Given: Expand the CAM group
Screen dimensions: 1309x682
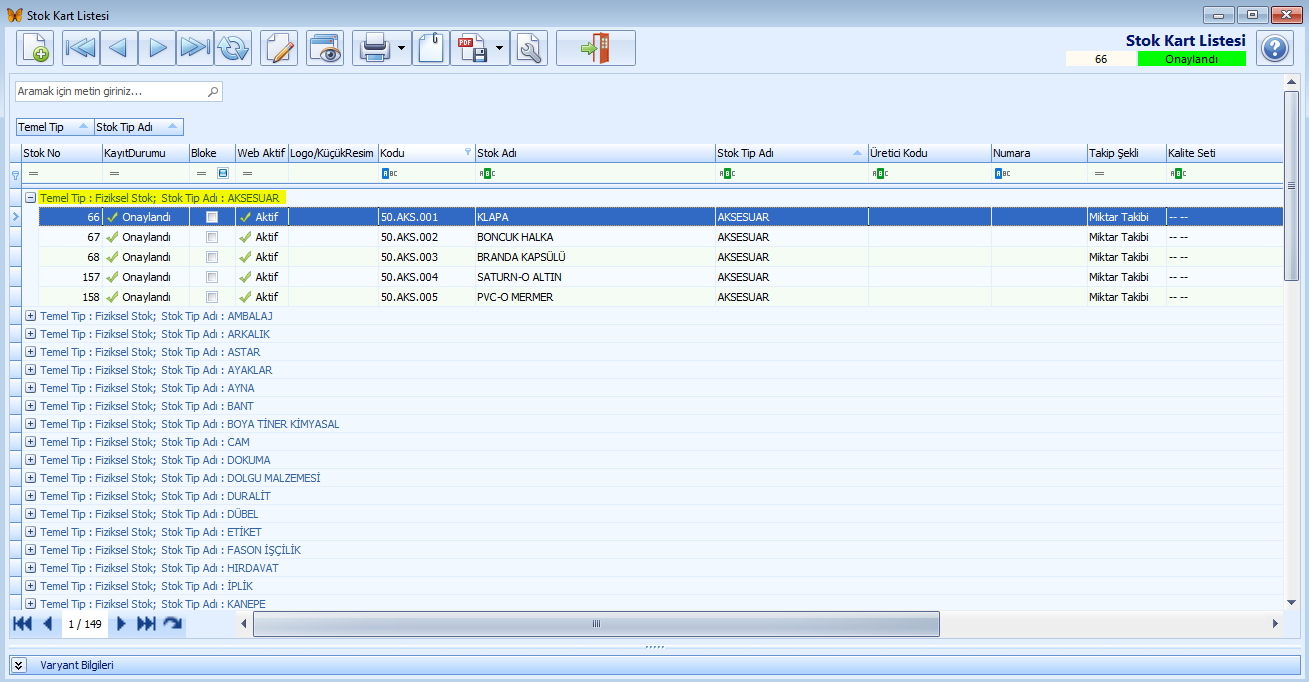Looking at the screenshot, I should click(x=31, y=442).
